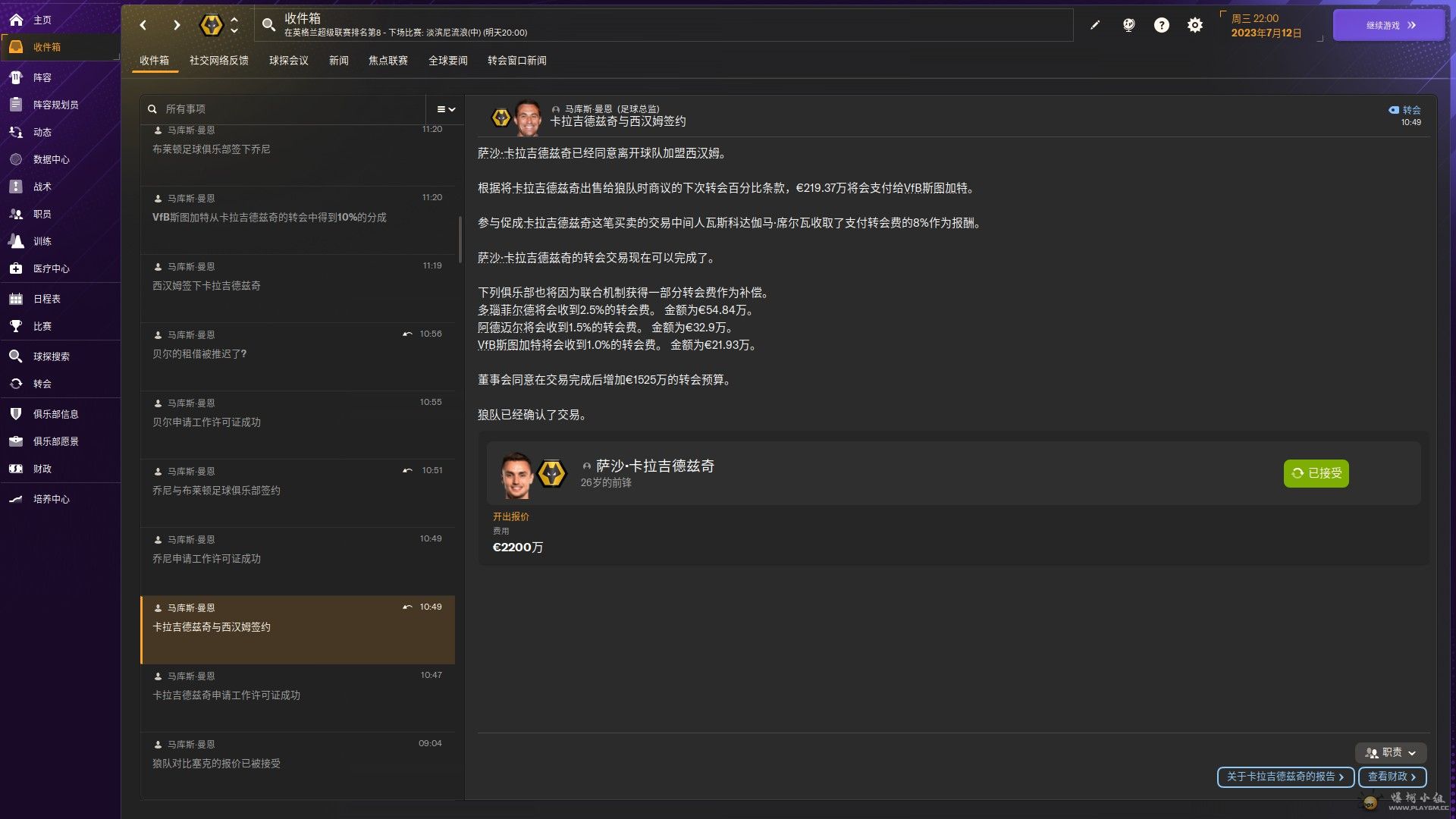Click the inbox list scrollbar
The width and height of the screenshot is (1456, 819).
(460, 238)
